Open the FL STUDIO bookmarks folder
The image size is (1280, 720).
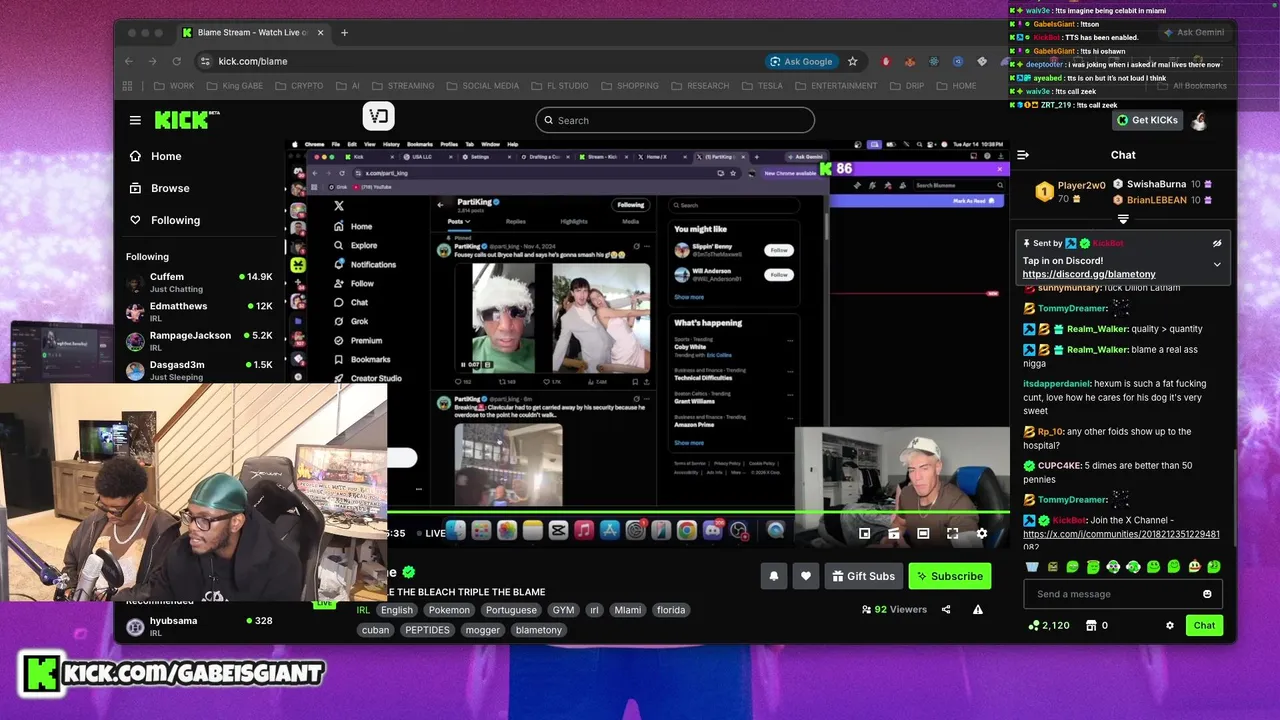point(559,86)
